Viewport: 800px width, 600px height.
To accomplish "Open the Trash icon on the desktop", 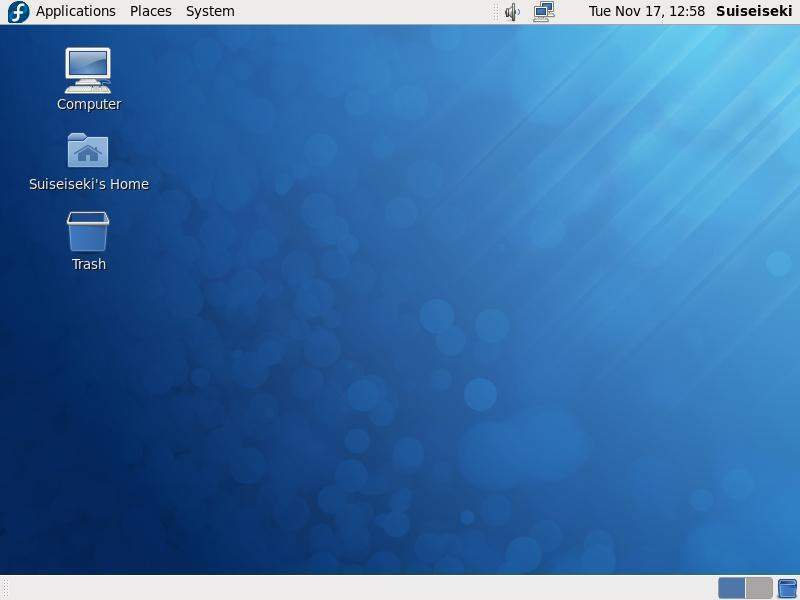I will (x=88, y=232).
